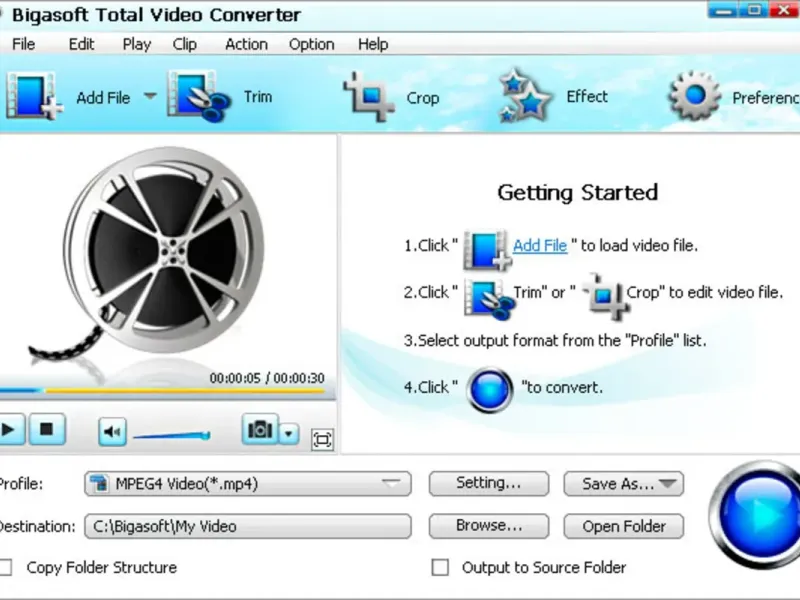Click the Add File filmstrip icon in toolbar
Image resolution: width=800 pixels, height=600 pixels.
(x=34, y=96)
